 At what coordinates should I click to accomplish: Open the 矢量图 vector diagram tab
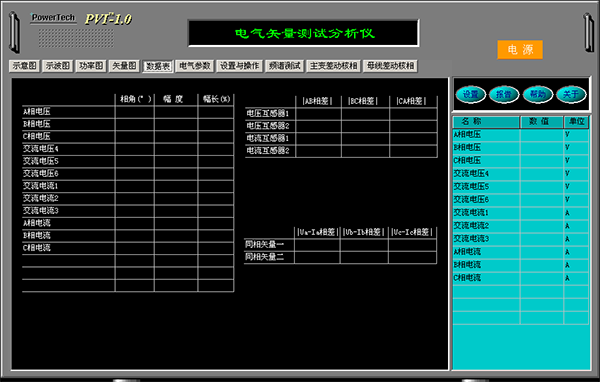click(x=124, y=66)
